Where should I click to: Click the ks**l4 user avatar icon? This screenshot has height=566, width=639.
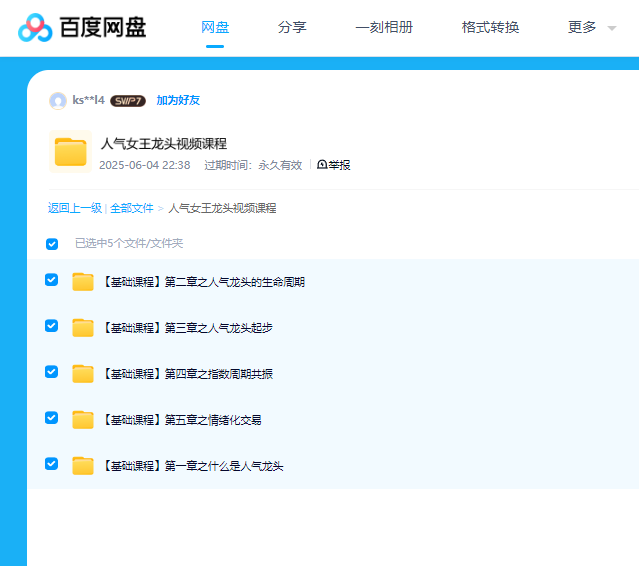58,101
